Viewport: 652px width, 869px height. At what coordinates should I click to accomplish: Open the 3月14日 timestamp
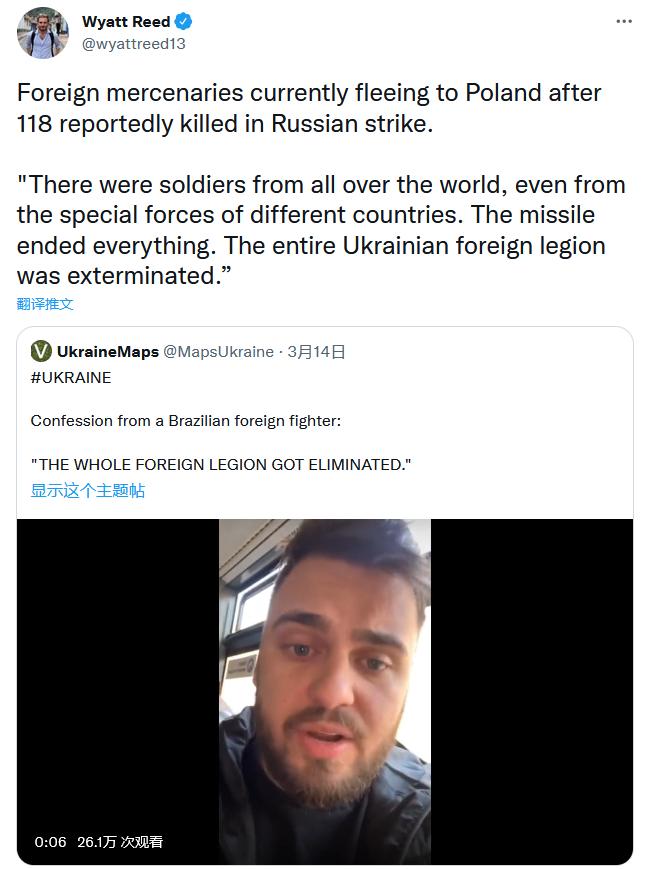point(316,351)
